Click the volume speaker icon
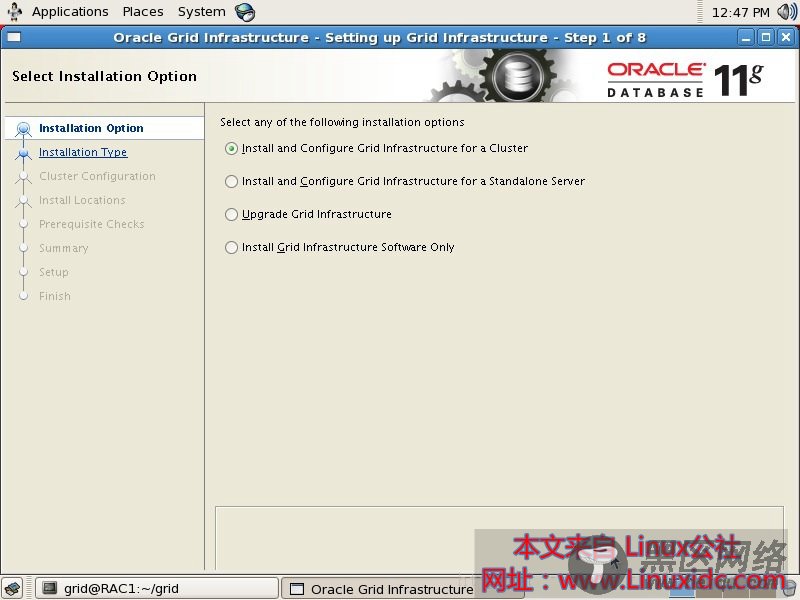Viewport: 800px width, 600px height. (x=787, y=12)
